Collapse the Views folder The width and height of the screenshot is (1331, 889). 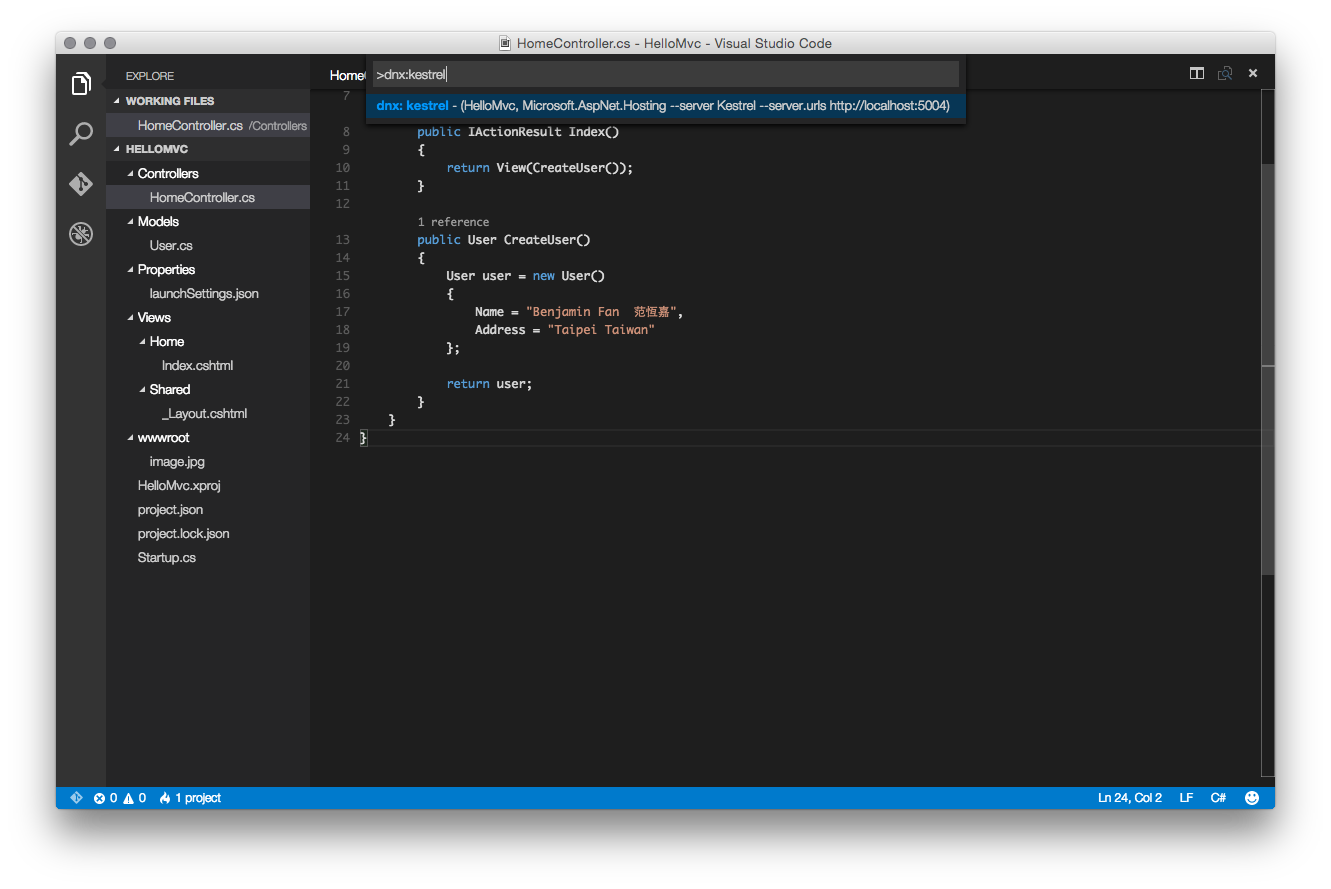point(130,318)
